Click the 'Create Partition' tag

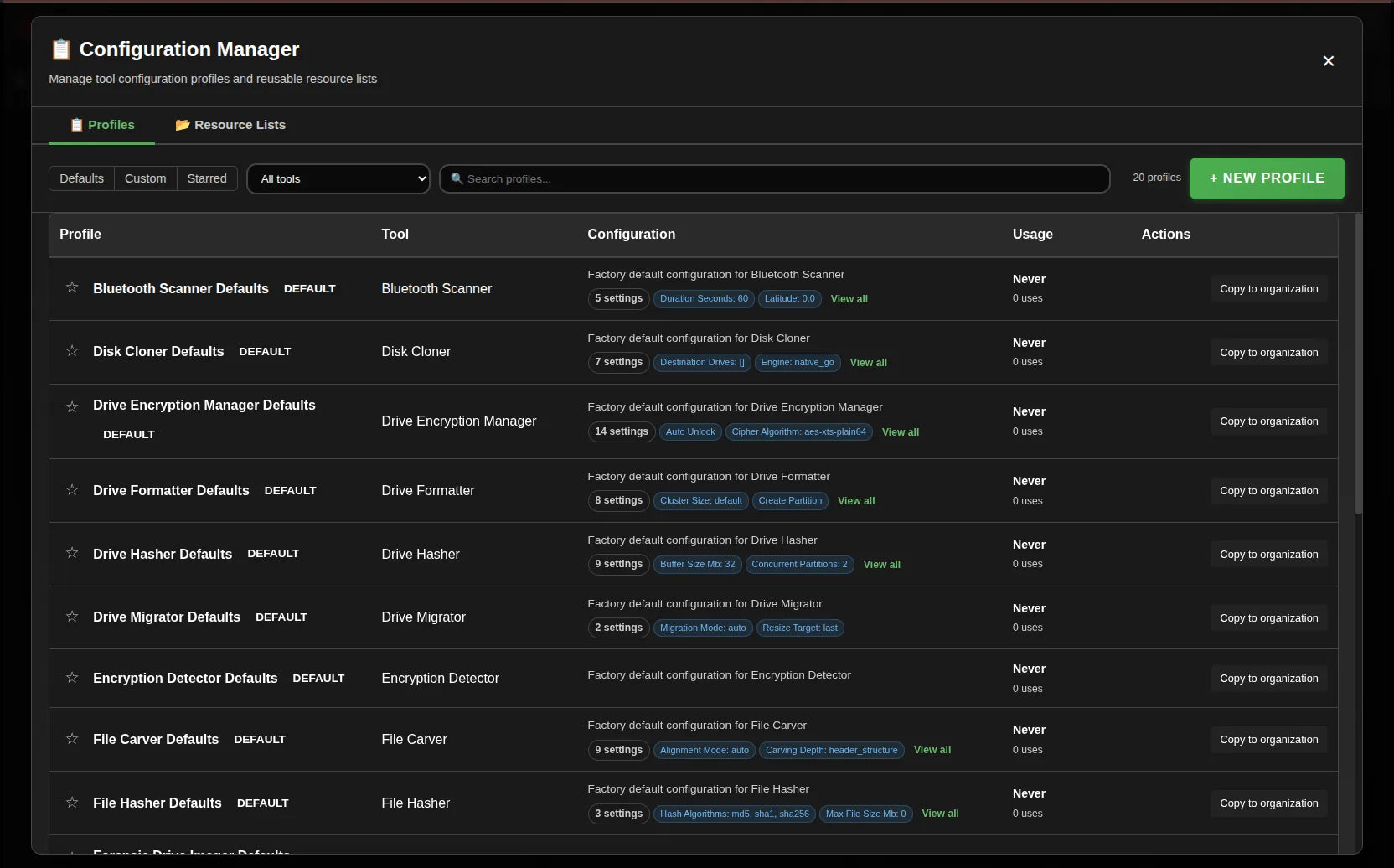pos(790,500)
